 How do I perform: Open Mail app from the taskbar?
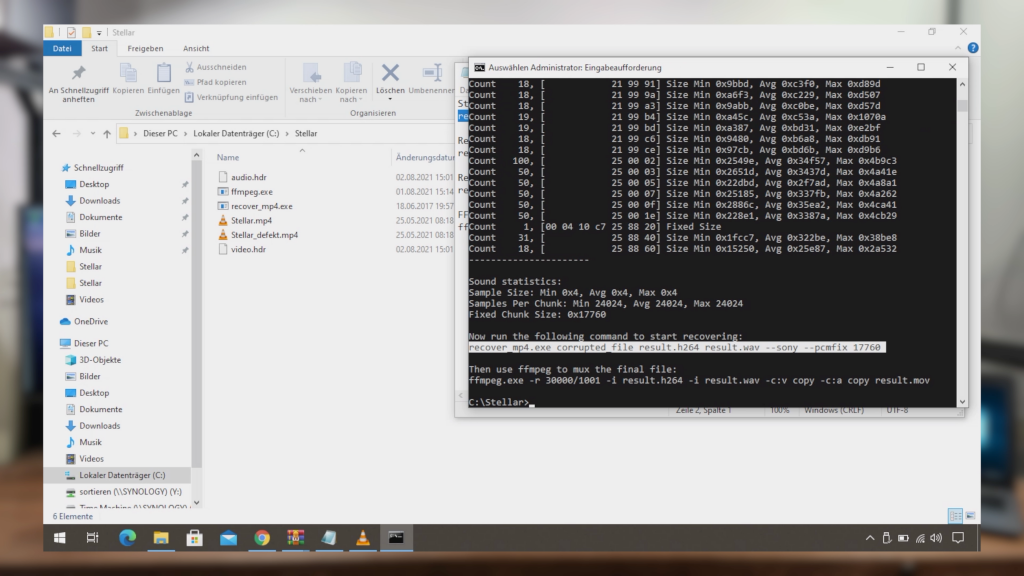tap(229, 537)
